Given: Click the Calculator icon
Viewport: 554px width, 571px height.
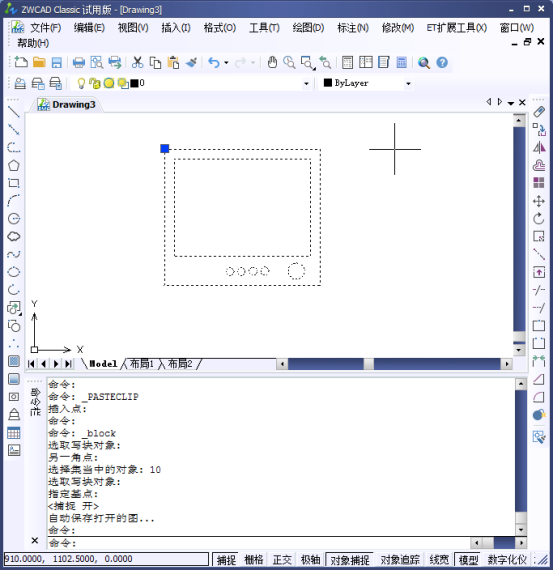Looking at the screenshot, I should [x=401, y=62].
